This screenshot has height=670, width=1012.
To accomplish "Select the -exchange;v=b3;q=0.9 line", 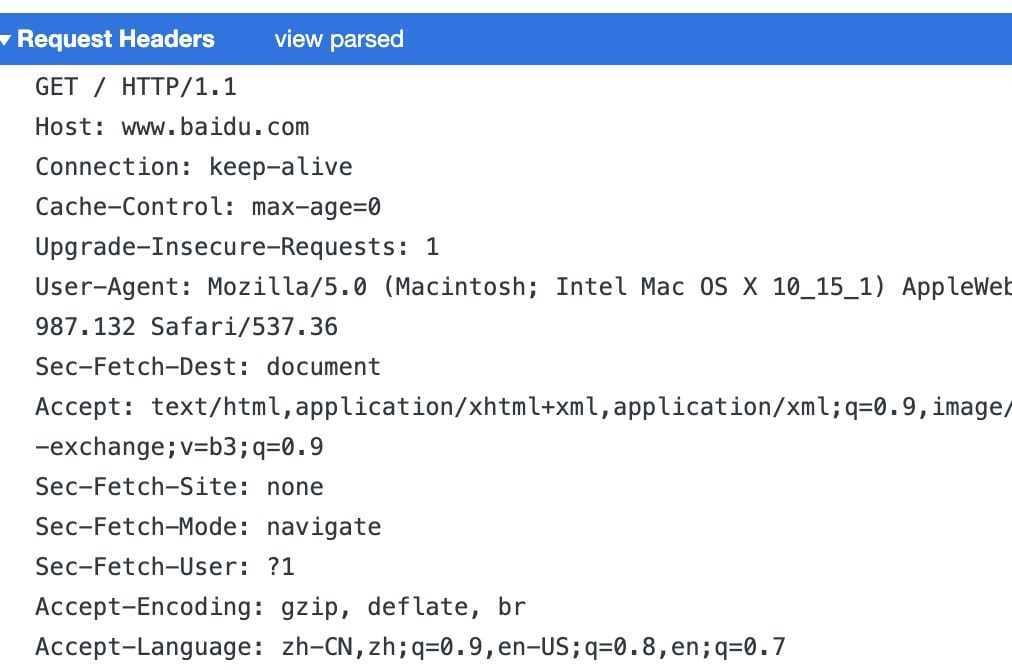I will click(x=179, y=447).
